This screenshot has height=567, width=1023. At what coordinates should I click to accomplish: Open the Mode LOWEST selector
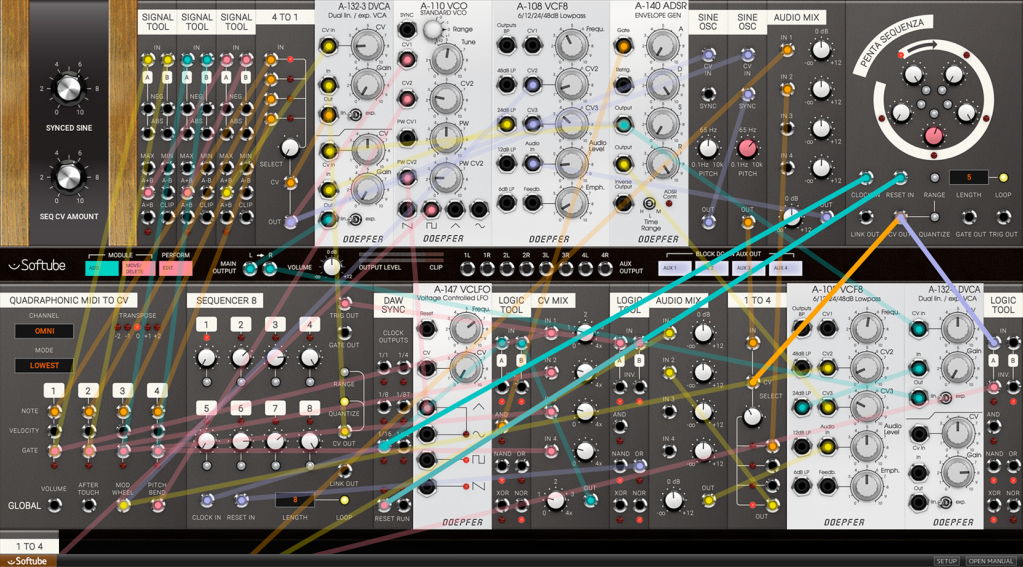(x=44, y=366)
